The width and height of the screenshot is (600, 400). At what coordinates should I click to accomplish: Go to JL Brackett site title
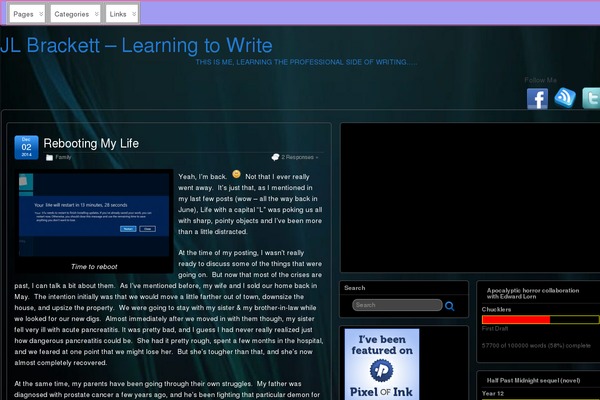point(136,45)
